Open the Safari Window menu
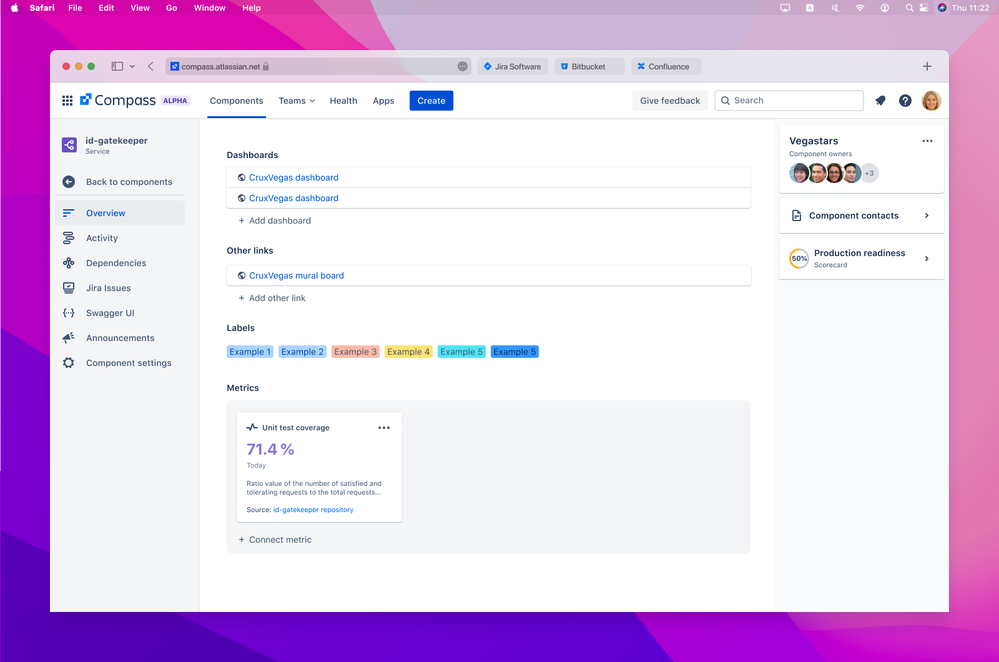Image resolution: width=999 pixels, height=662 pixels. pos(210,8)
